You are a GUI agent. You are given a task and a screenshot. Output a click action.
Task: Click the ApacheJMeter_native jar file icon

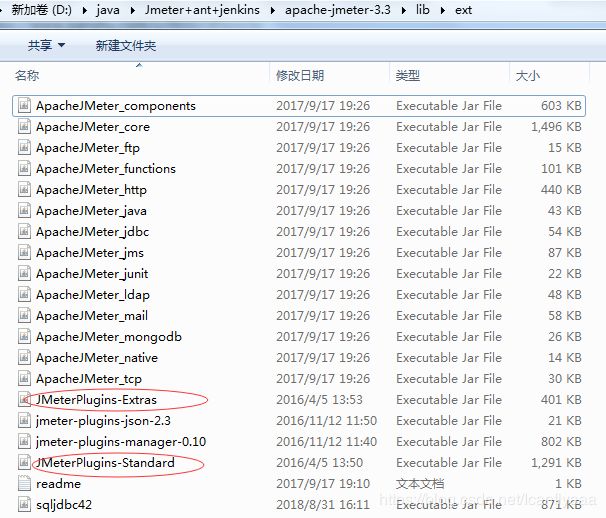(x=24, y=357)
